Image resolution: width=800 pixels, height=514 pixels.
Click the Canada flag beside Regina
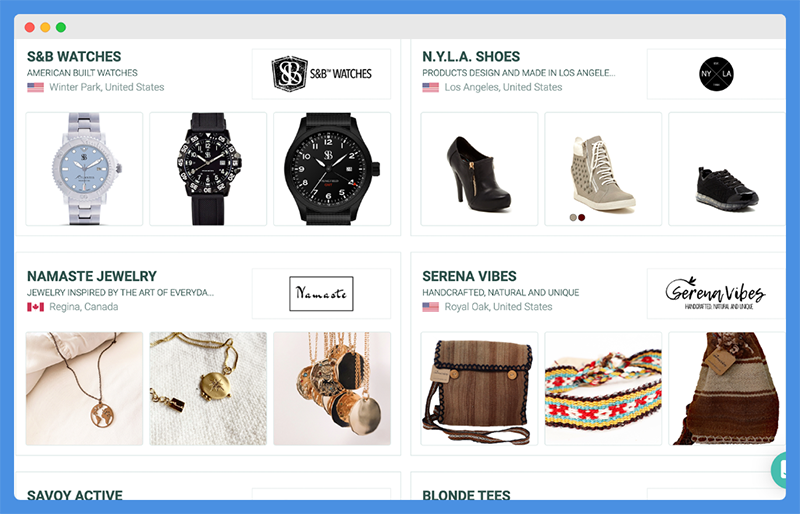point(35,307)
